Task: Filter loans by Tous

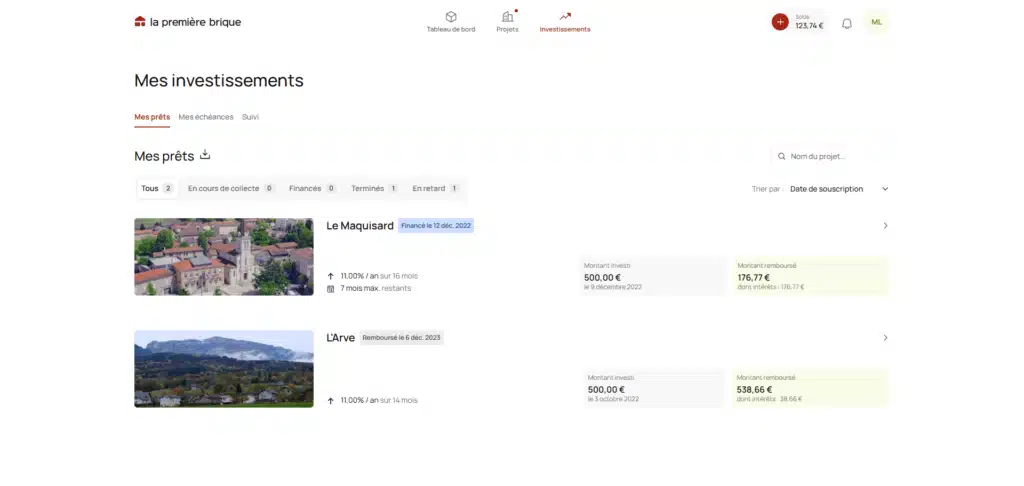Action: tap(156, 188)
